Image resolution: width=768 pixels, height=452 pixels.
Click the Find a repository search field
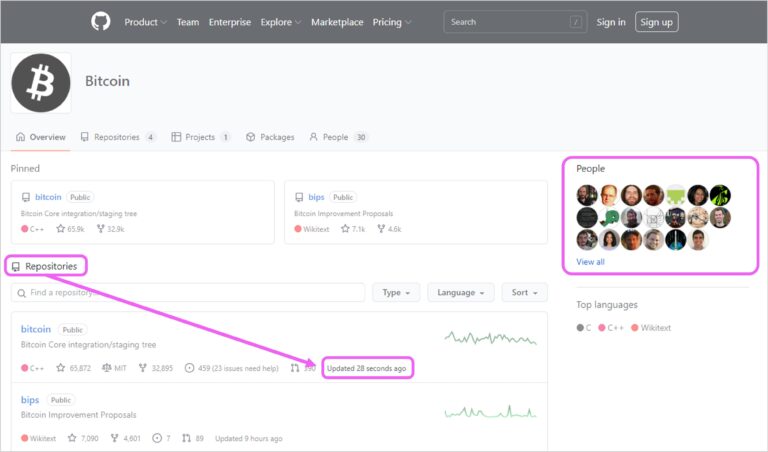coord(187,292)
